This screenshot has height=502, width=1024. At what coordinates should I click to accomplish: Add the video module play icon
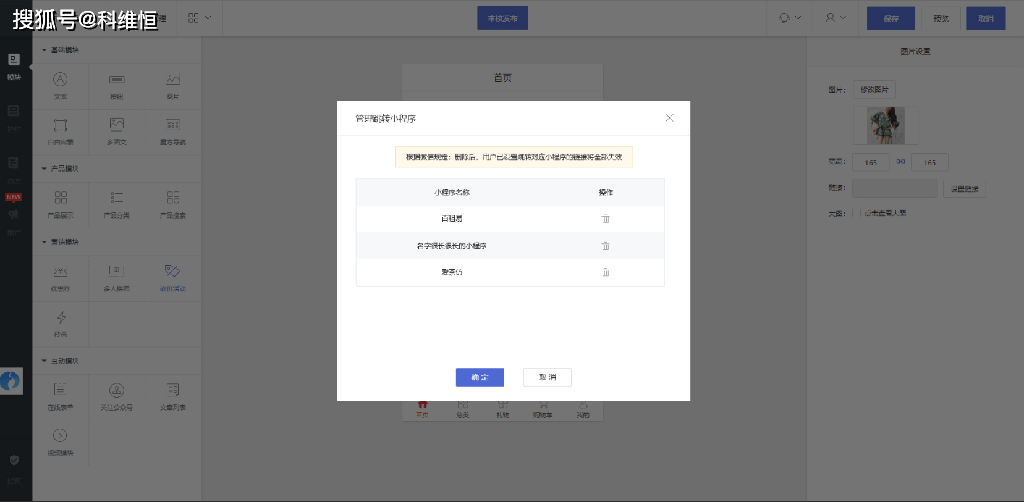tap(59, 435)
